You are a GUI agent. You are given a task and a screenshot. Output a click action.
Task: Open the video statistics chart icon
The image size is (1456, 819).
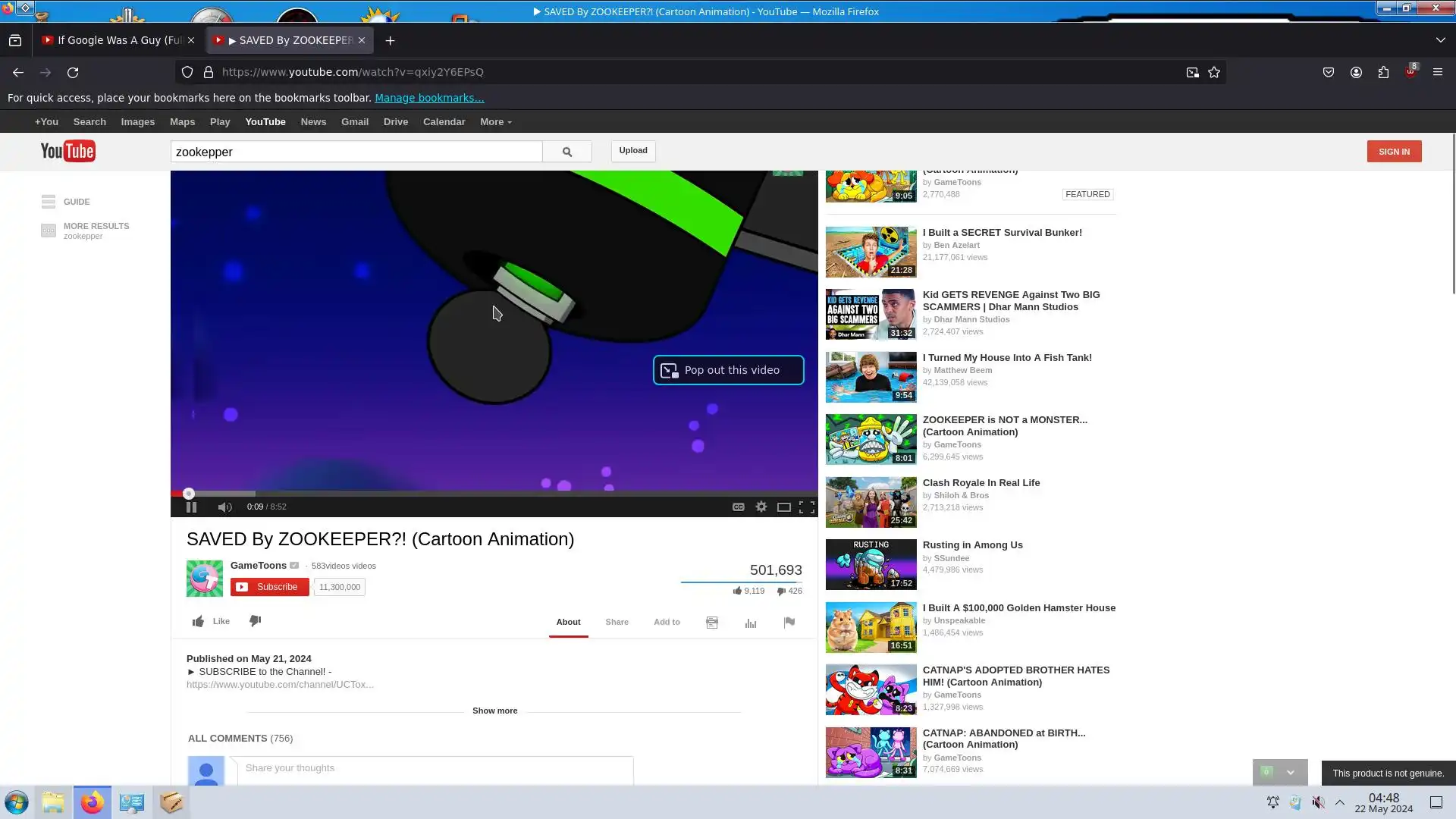pos(750,623)
